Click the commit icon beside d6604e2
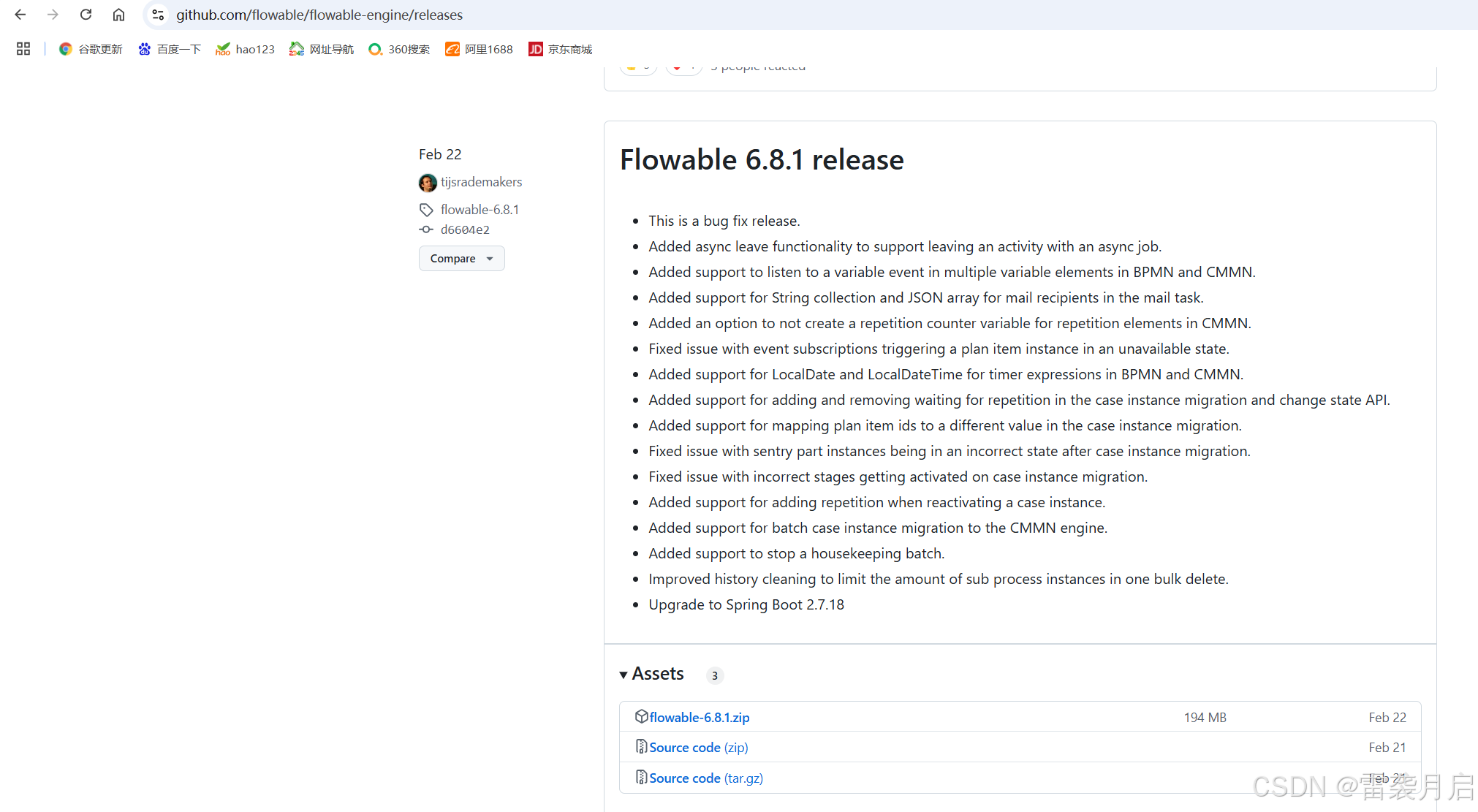 pyautogui.click(x=426, y=229)
